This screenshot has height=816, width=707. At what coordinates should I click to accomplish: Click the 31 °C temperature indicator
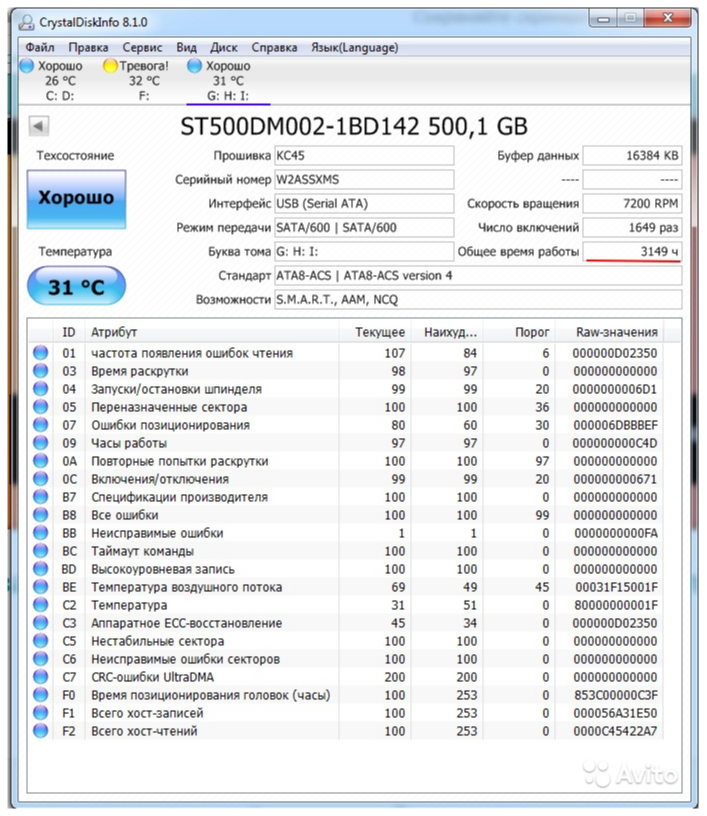pyautogui.click(x=76, y=286)
